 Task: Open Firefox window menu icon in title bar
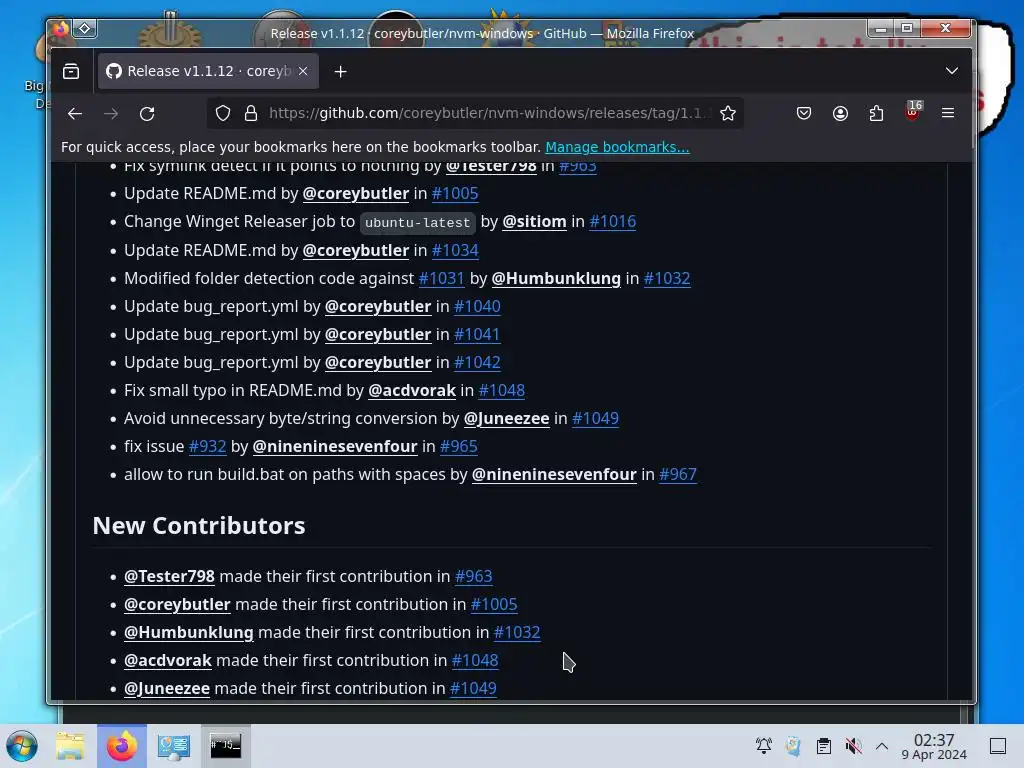tap(61, 29)
